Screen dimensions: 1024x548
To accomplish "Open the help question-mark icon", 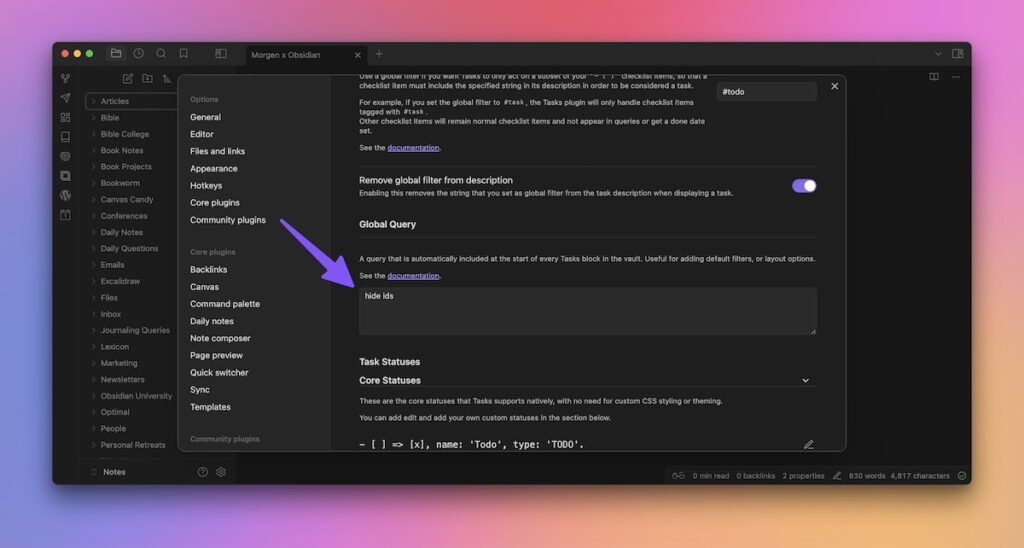I will click(x=202, y=472).
